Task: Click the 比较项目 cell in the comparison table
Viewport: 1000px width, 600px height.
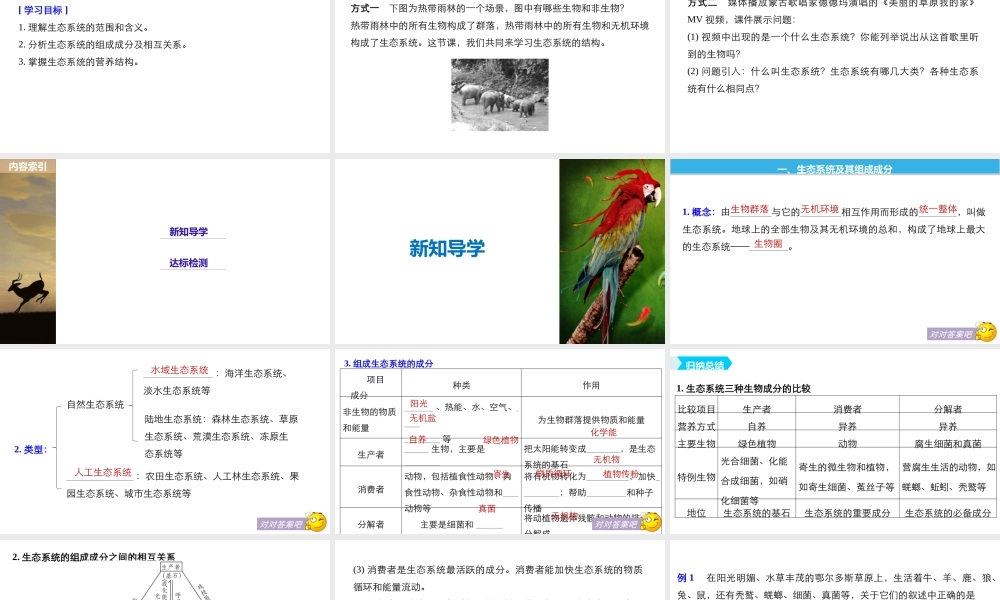Action: click(x=696, y=409)
